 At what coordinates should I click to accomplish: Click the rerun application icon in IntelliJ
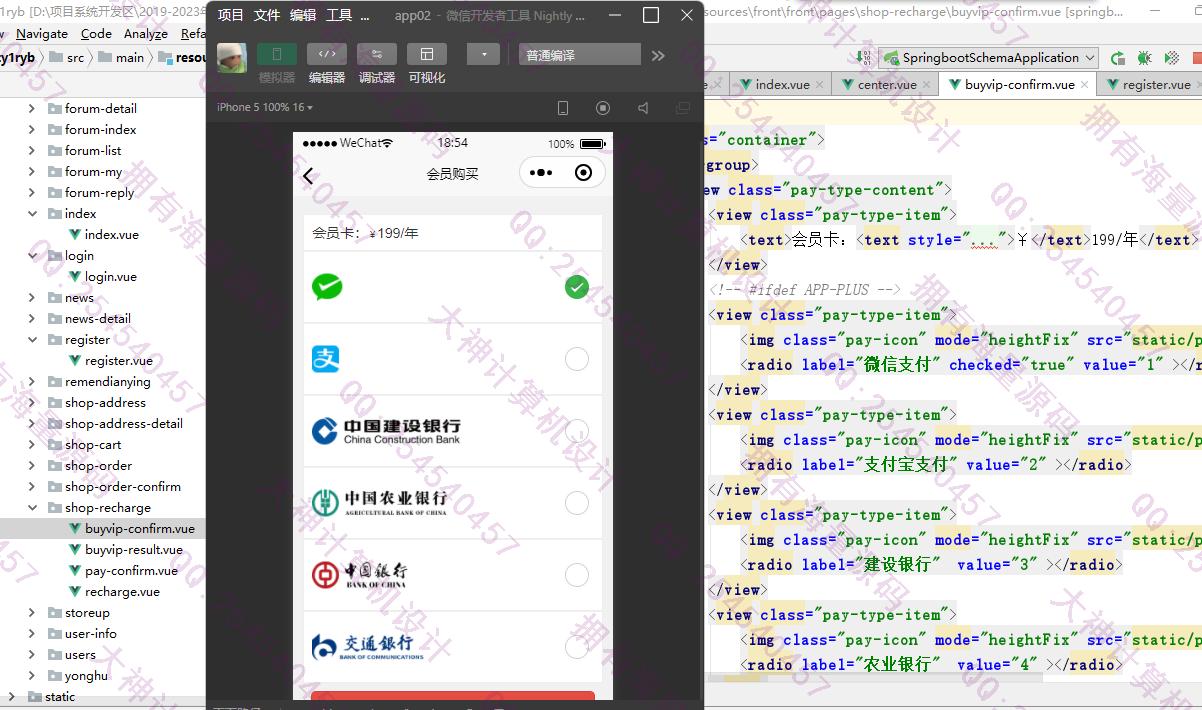[1118, 59]
